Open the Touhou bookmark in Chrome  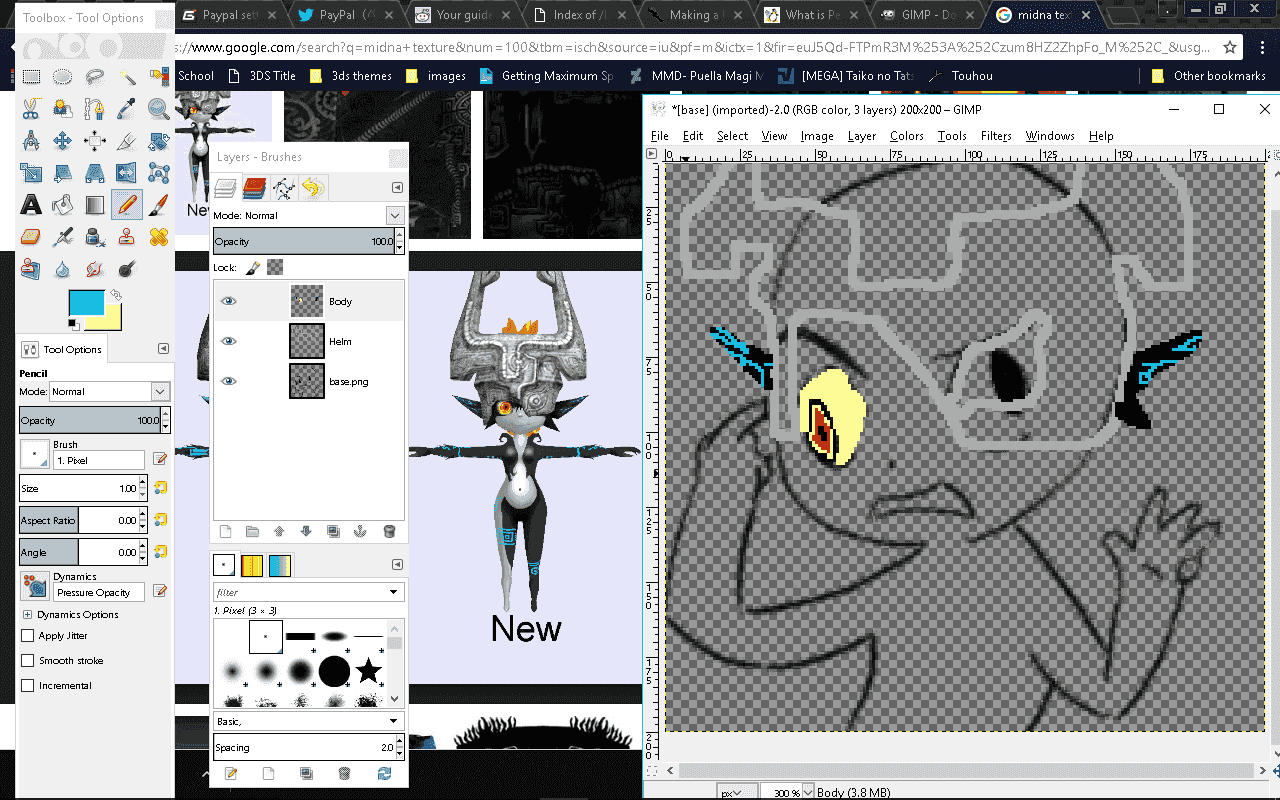(959, 76)
